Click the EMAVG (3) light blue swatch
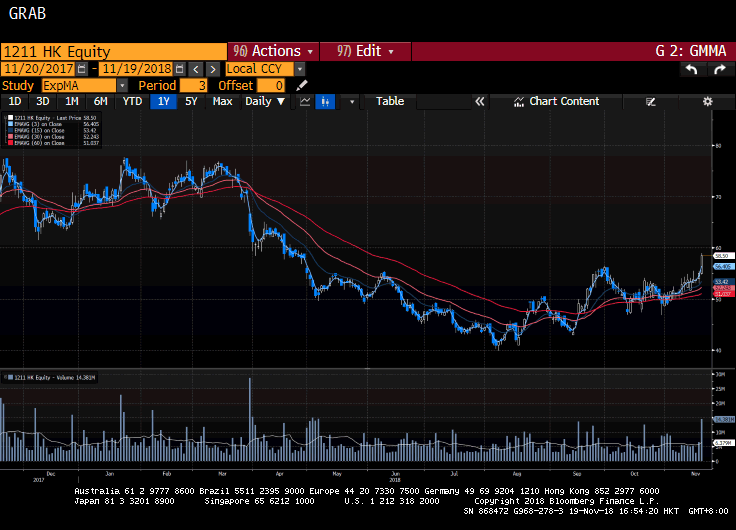Screen dimensions: 736x530 10,124
